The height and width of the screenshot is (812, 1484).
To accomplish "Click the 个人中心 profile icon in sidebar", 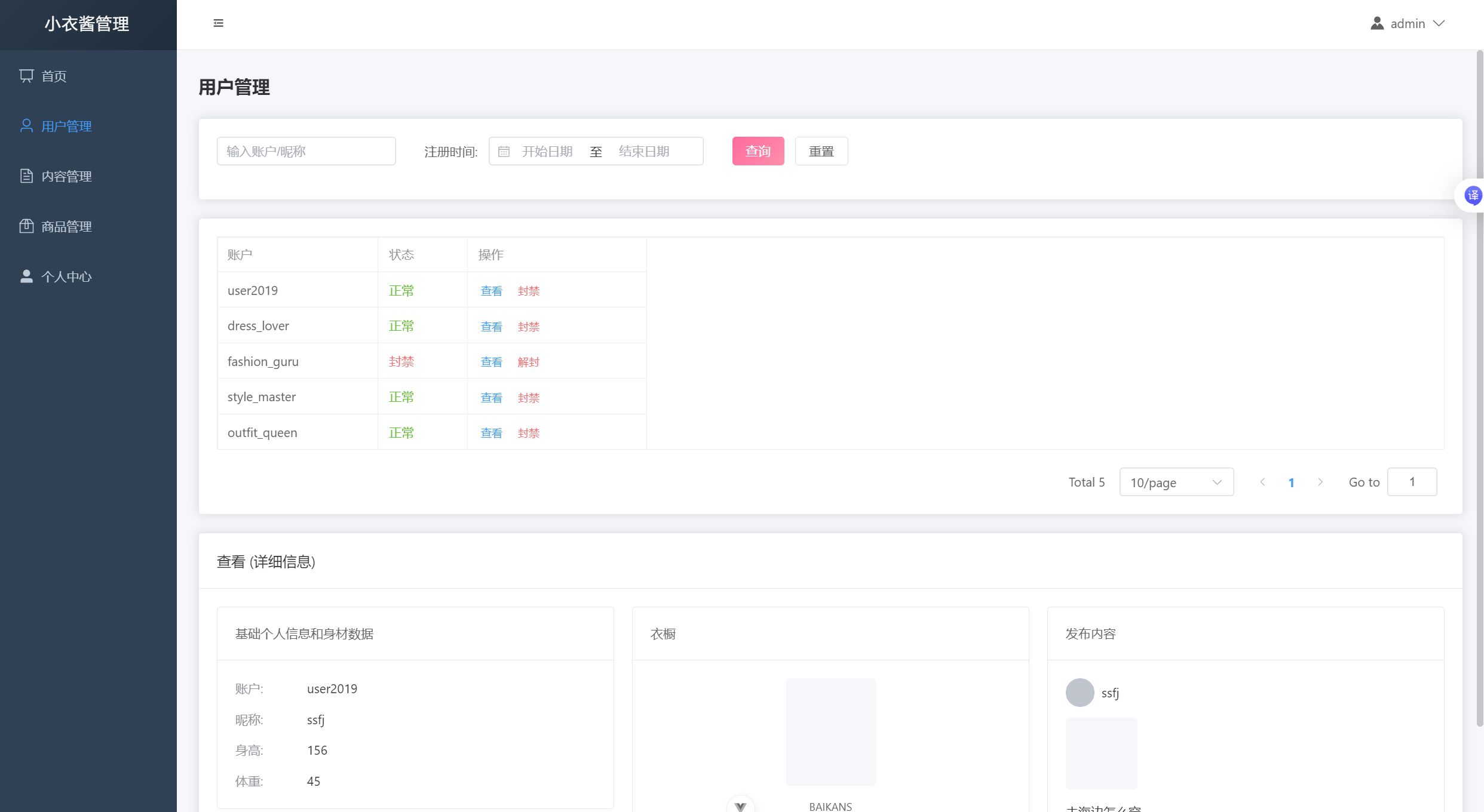I will pyautogui.click(x=26, y=276).
